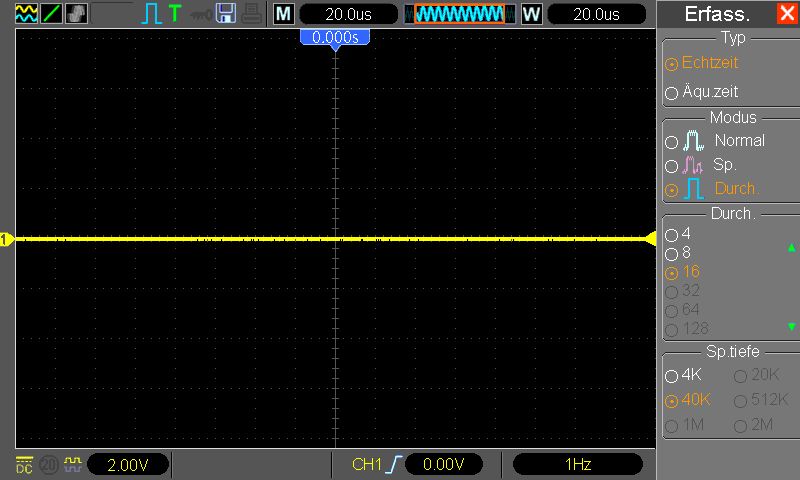Select 4K memory depth
The image size is (800, 480).
684,375
